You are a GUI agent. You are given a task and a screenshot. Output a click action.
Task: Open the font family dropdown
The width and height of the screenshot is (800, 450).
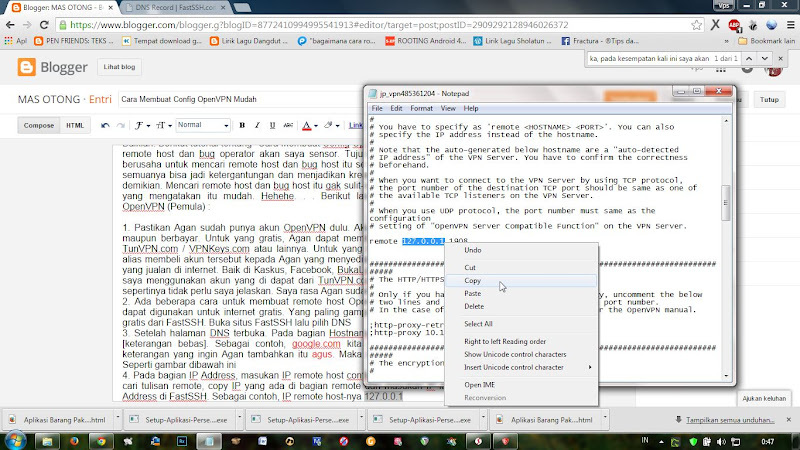click(142, 125)
